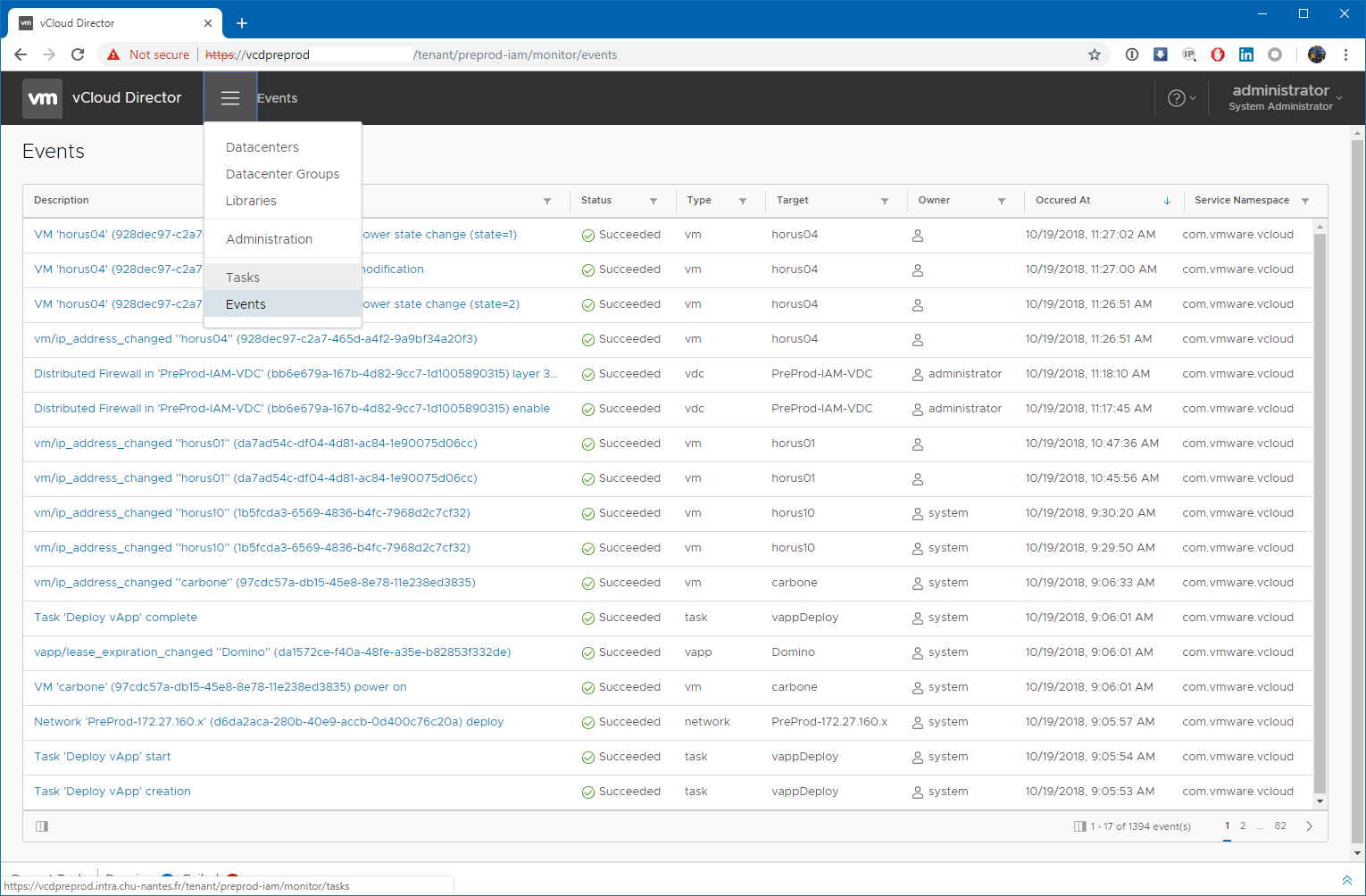
Task: Reload the page in the browser
Action: pos(78,54)
